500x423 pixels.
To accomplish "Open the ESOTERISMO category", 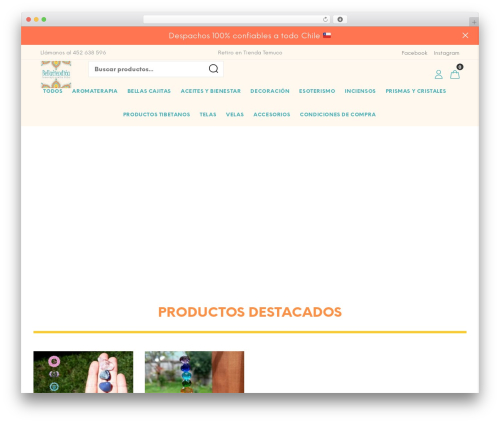I will 317,91.
